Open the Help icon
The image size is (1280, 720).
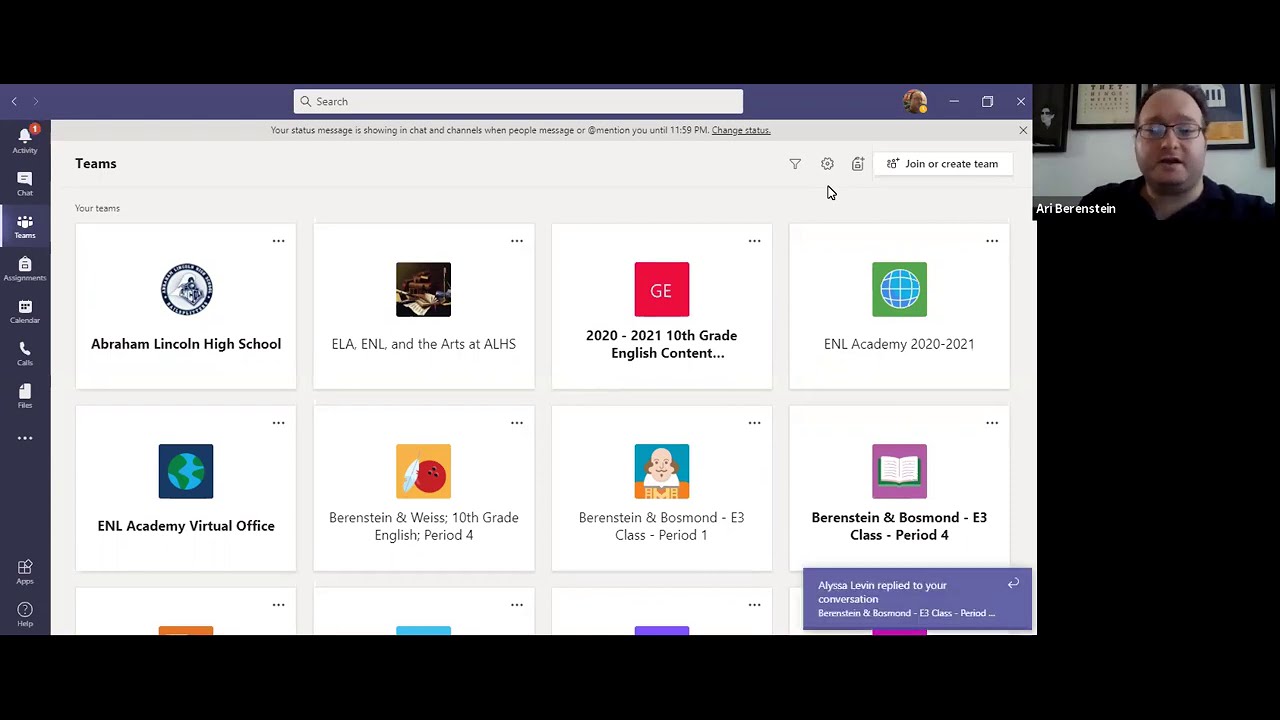[25, 614]
